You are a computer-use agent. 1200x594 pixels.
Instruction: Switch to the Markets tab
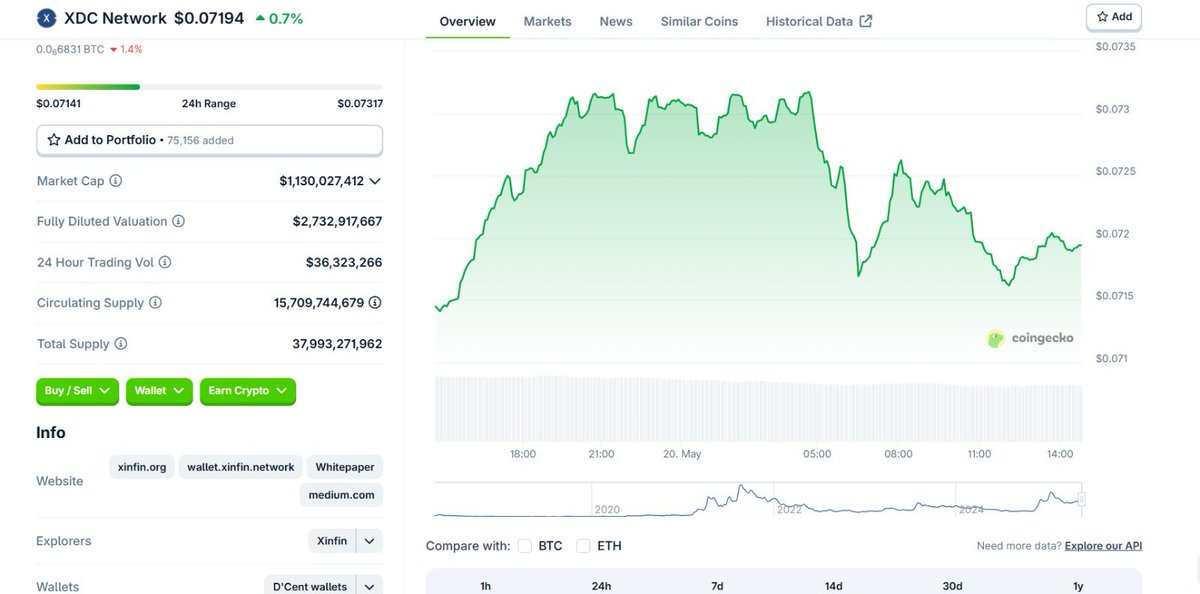(547, 21)
